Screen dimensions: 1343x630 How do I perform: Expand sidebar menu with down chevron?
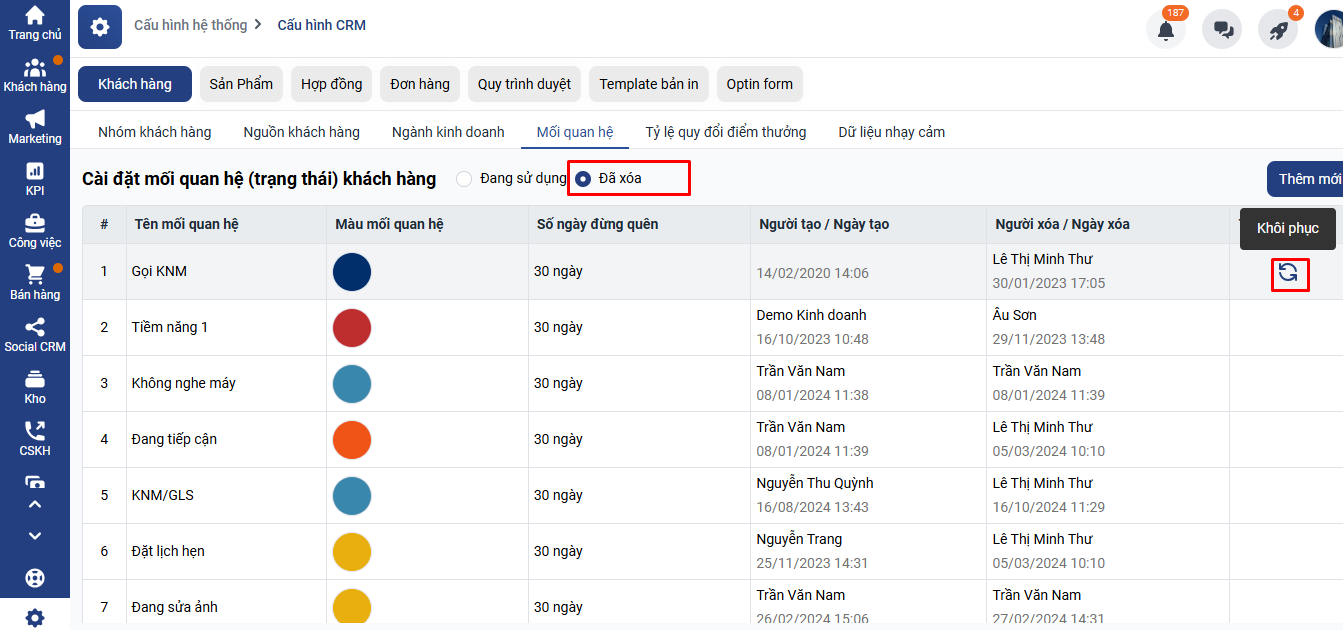[35, 536]
